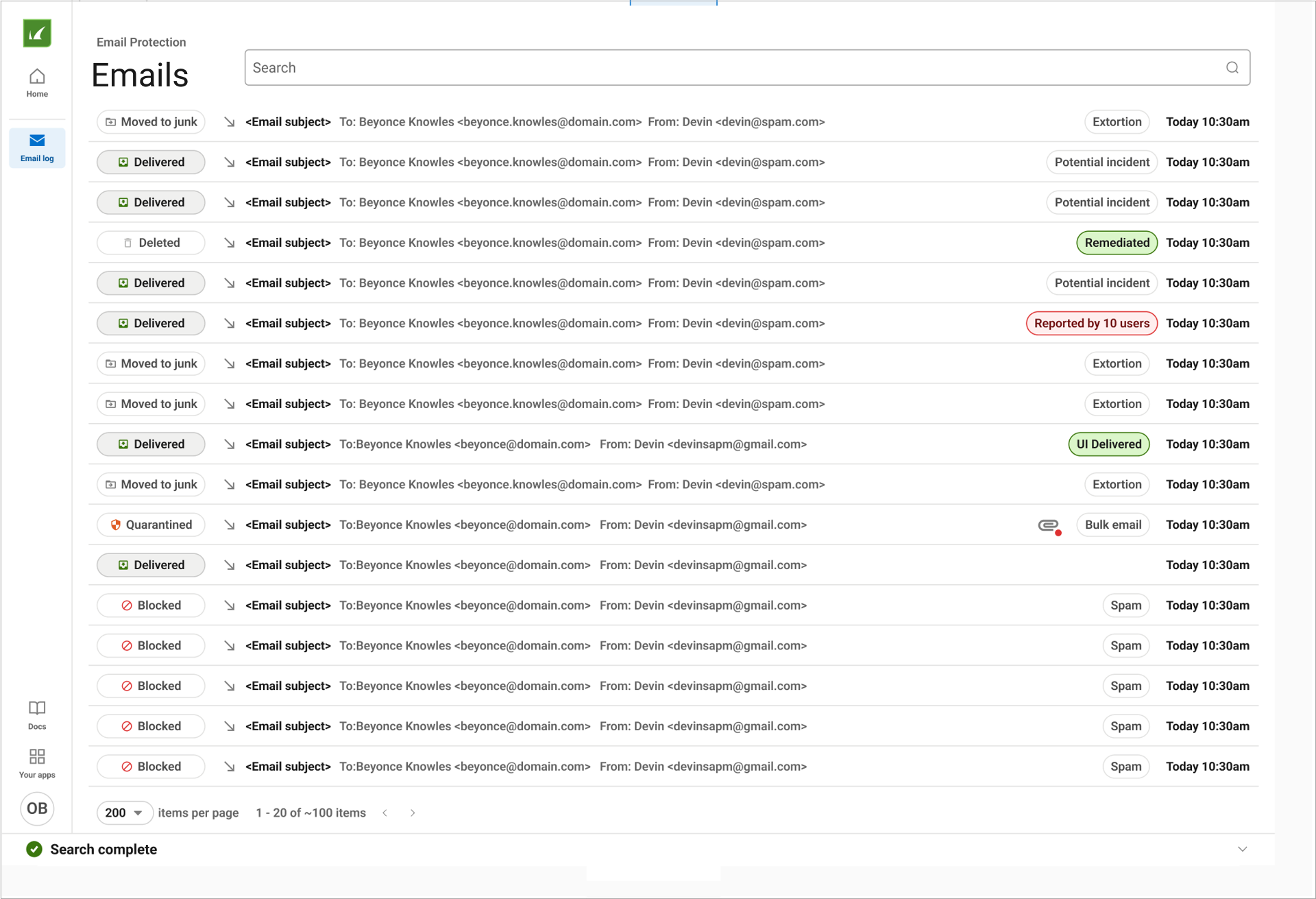The width and height of the screenshot is (1316, 899).
Task: Open Docs from sidebar
Action: 37,715
